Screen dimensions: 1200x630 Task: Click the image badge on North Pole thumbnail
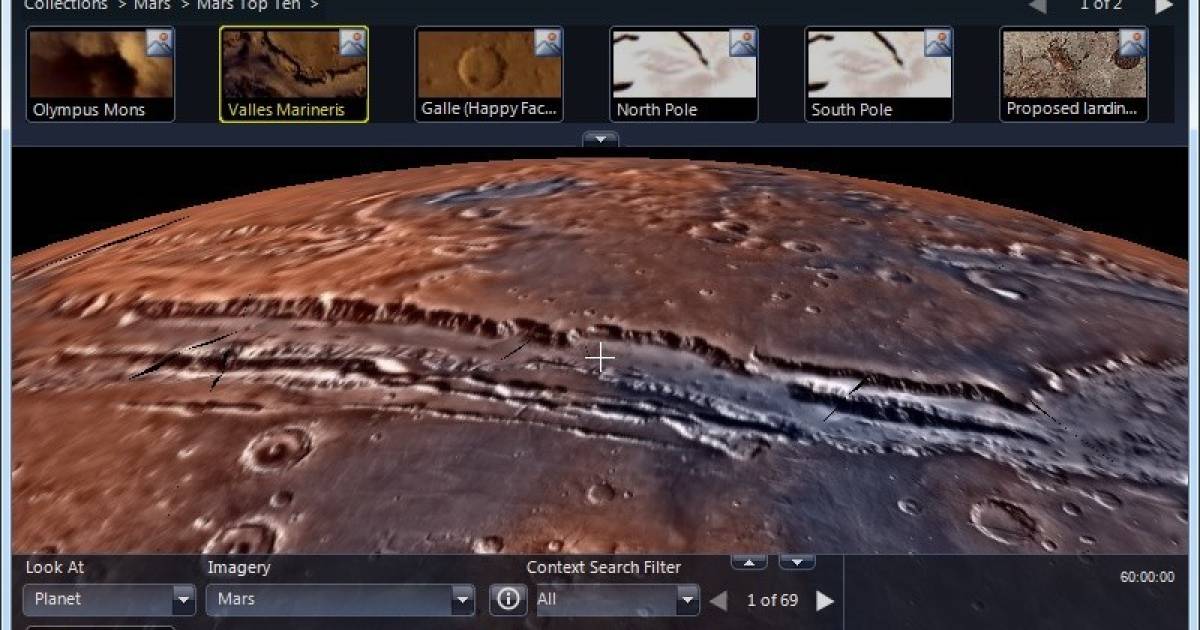pyautogui.click(x=744, y=40)
